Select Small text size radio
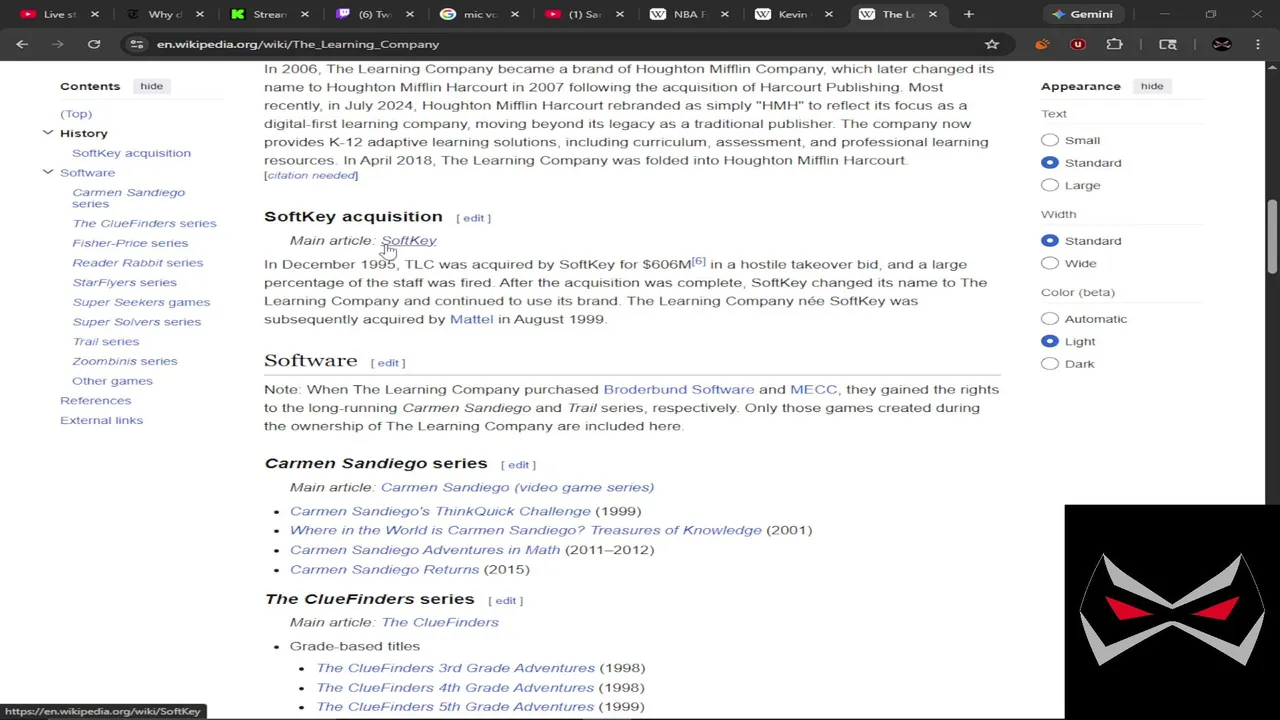This screenshot has height=720, width=1280. click(1049, 140)
